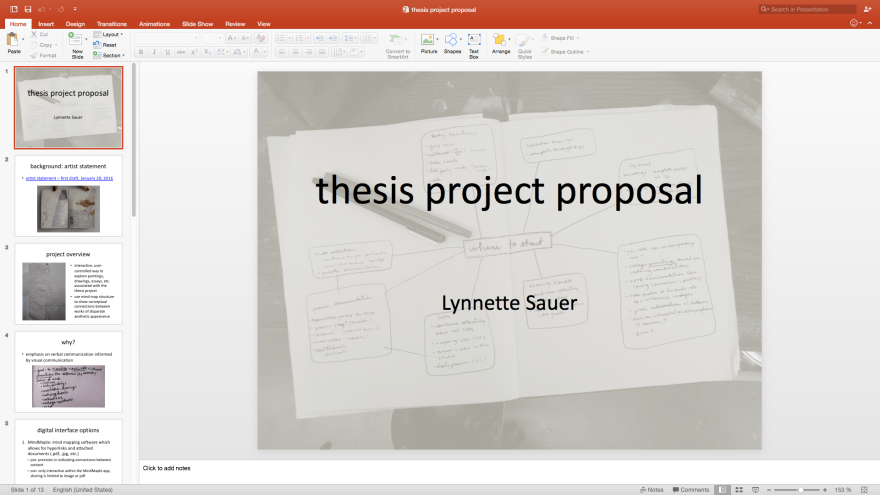Click the Format painter brush icon
This screenshot has height=495, width=880.
(x=34, y=56)
